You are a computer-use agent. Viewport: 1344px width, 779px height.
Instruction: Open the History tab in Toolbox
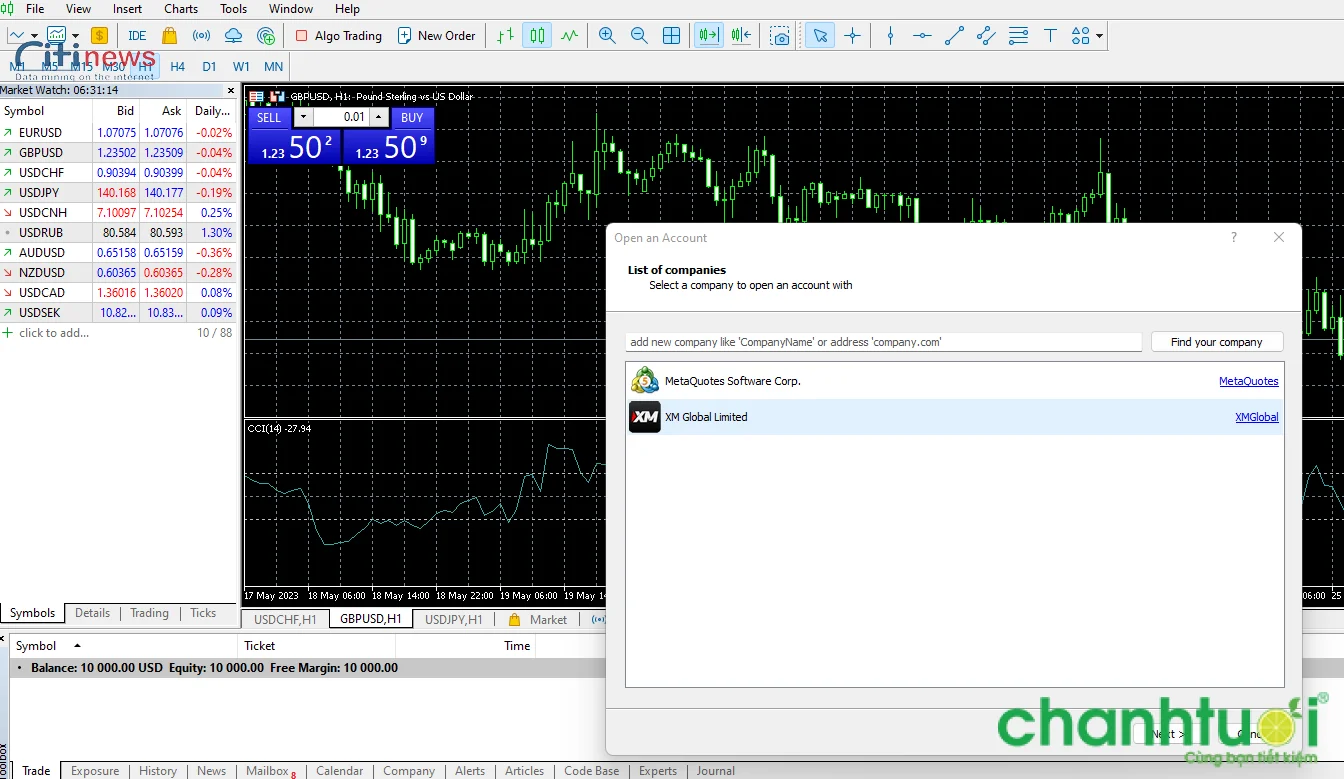[x=158, y=771]
